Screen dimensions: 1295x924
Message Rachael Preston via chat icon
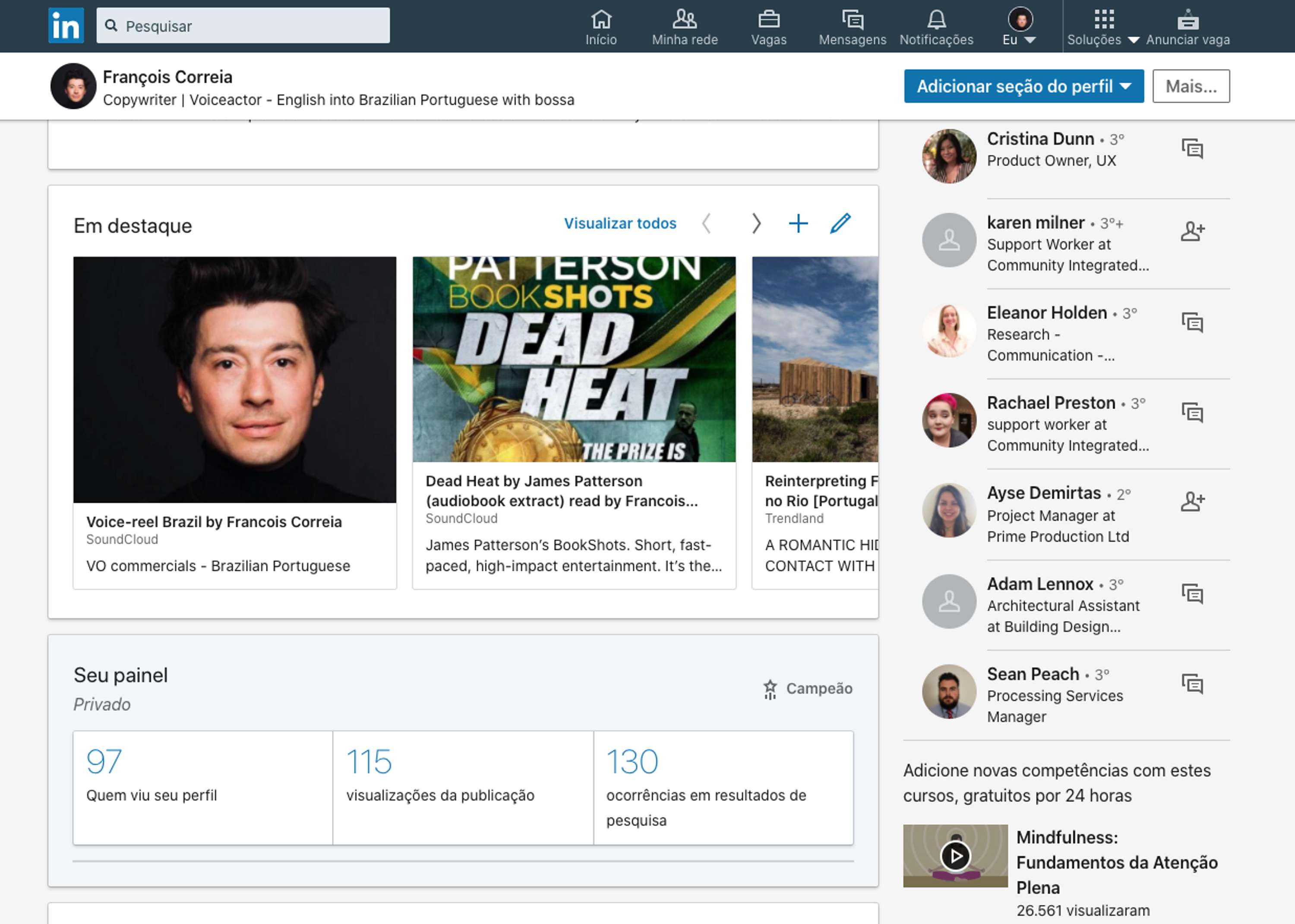click(1192, 413)
